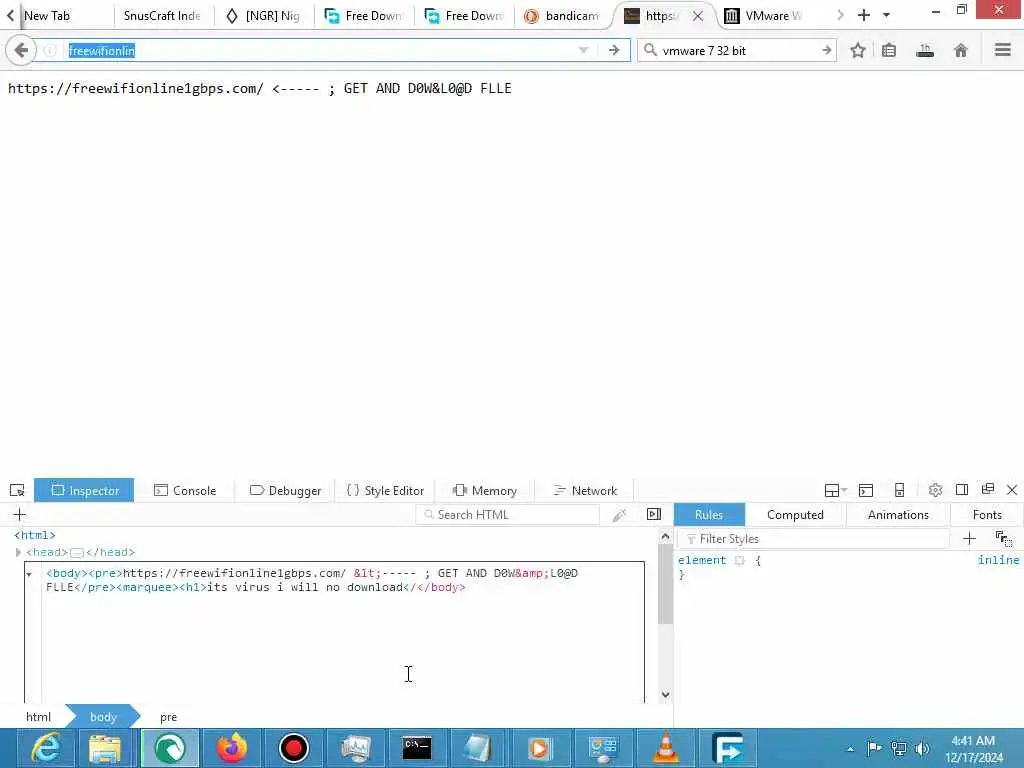Bookmark this page with the star icon

pyautogui.click(x=858, y=50)
